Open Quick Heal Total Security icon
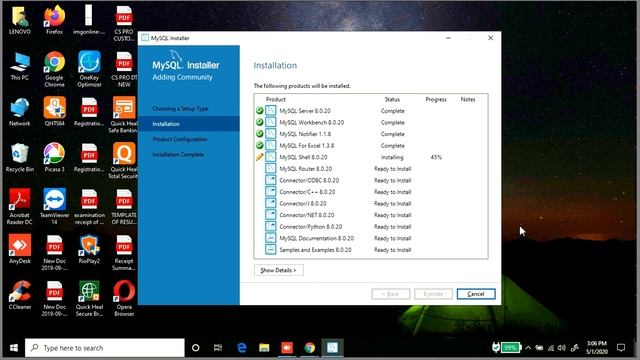This screenshot has height=360, width=640. pos(124,160)
